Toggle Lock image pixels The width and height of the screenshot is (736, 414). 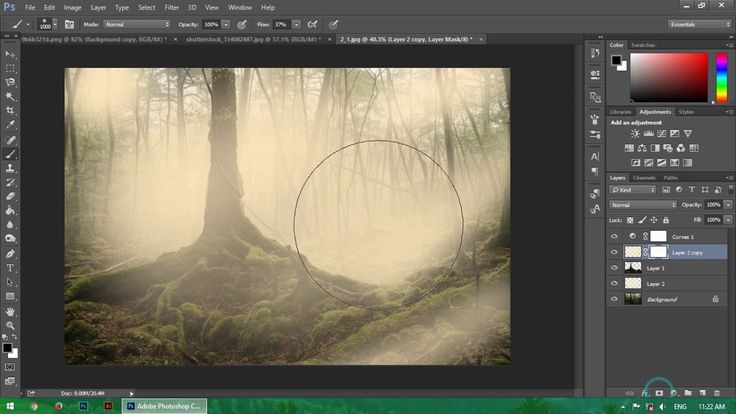(642, 220)
